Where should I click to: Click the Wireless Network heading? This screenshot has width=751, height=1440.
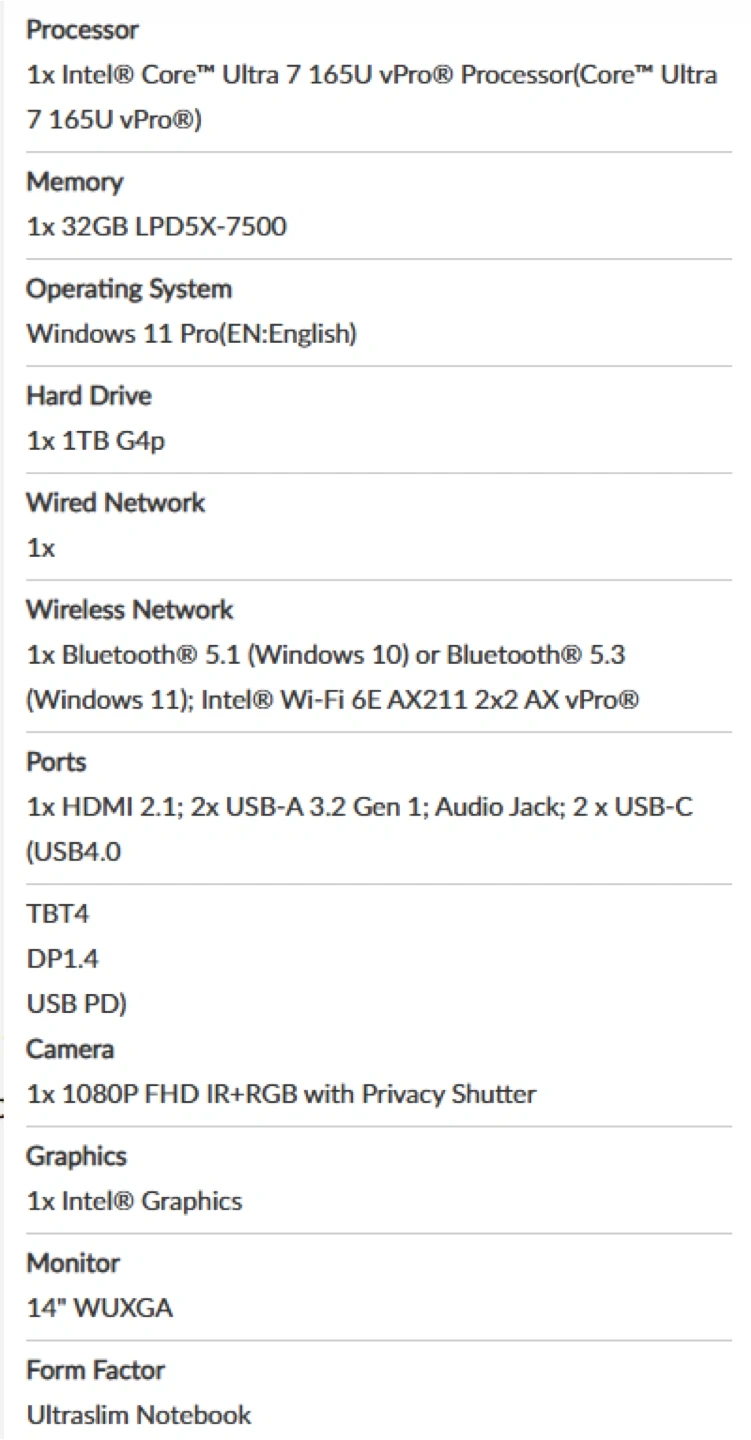click(129, 610)
